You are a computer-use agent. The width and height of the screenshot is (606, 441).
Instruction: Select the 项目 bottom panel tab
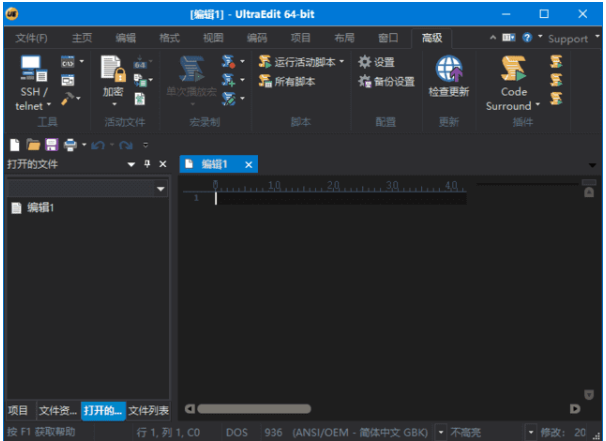tap(18, 410)
